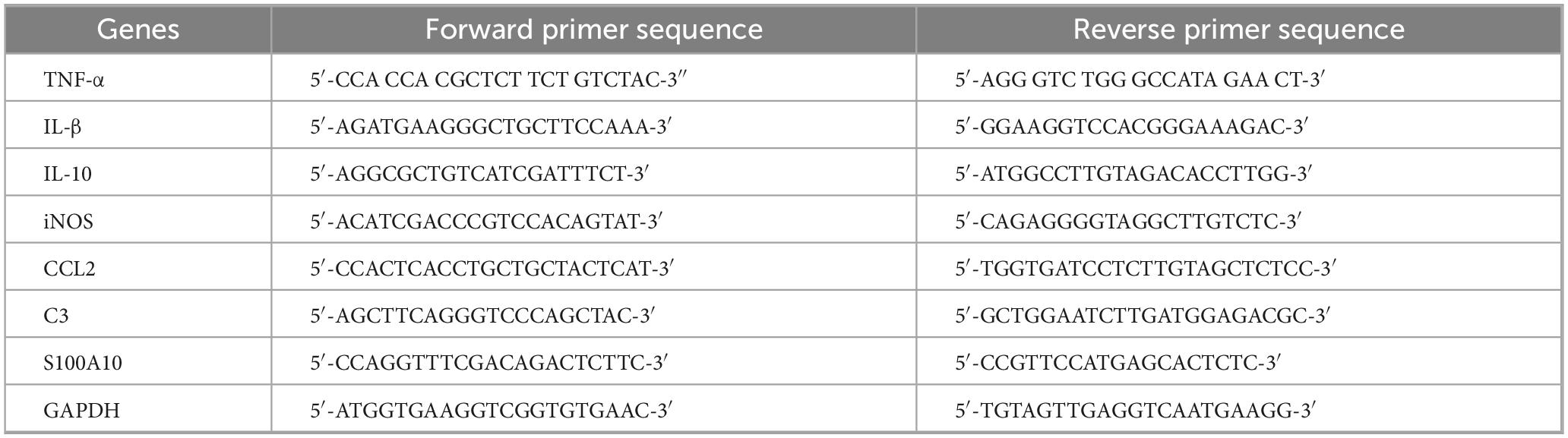Click the S100A10 reverse primer CCGTTCCATGAGCACTCTC
The image size is (1568, 438).
pos(1118,363)
